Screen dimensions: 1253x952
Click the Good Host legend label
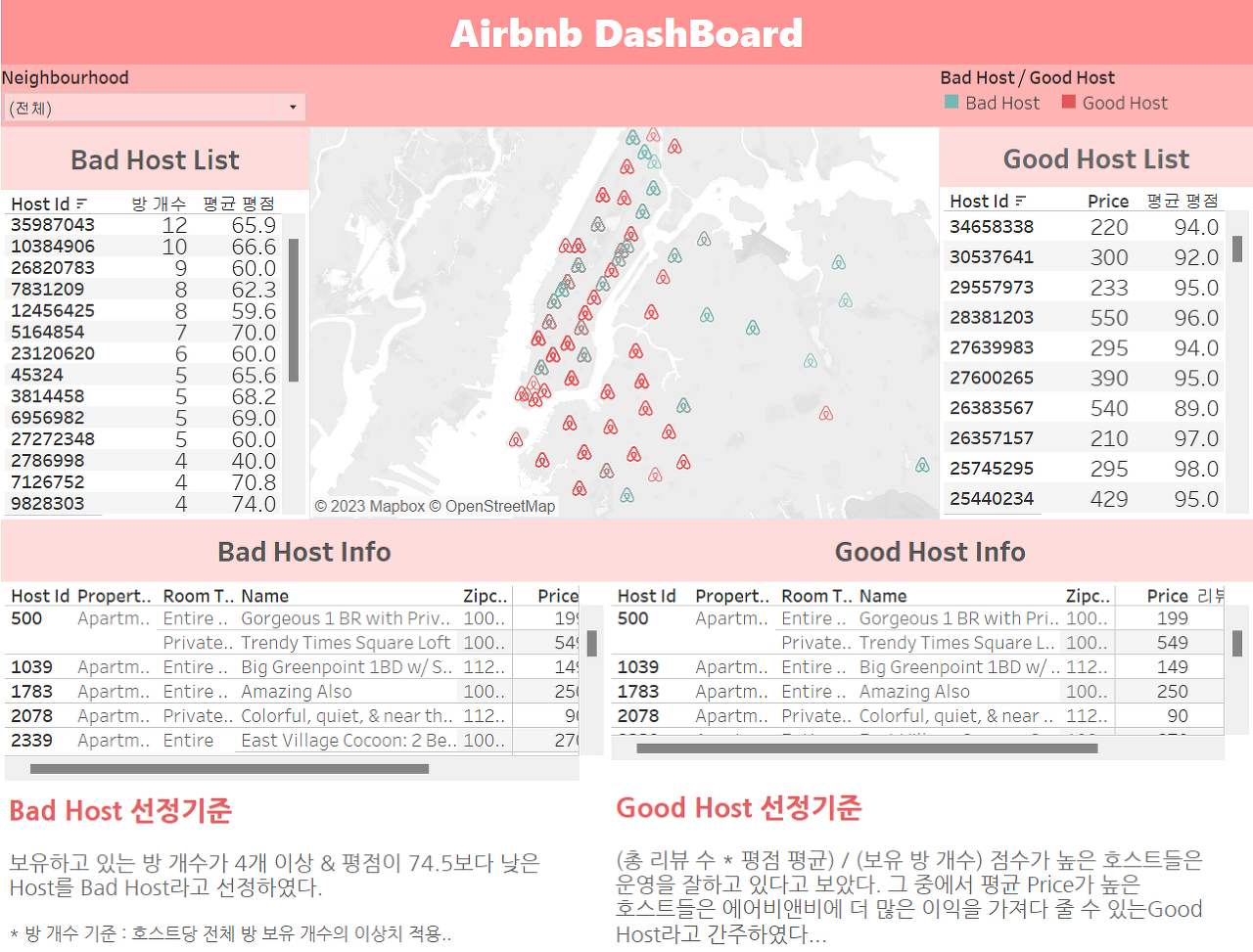pos(1125,103)
